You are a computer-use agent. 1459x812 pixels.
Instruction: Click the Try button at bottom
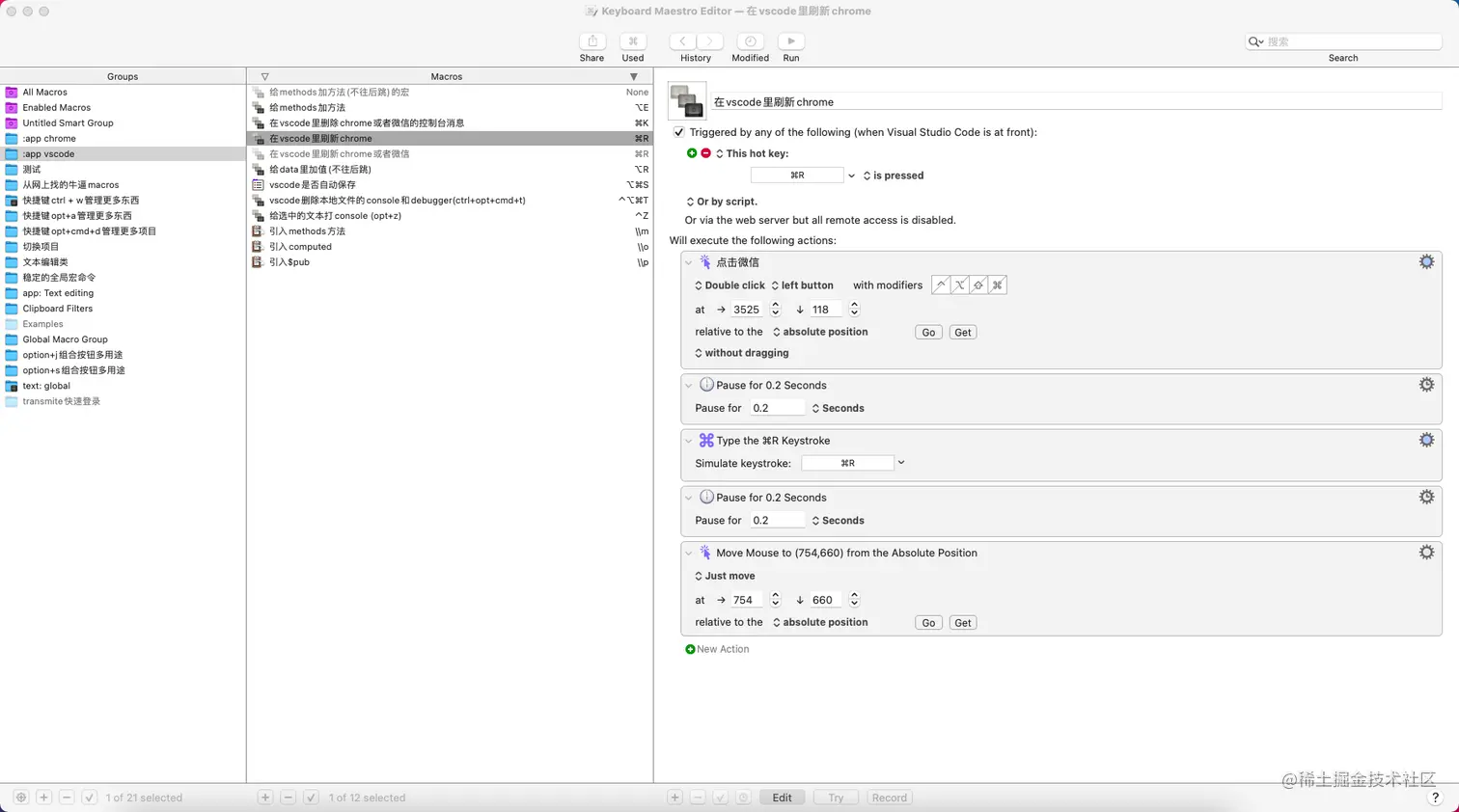(x=836, y=798)
